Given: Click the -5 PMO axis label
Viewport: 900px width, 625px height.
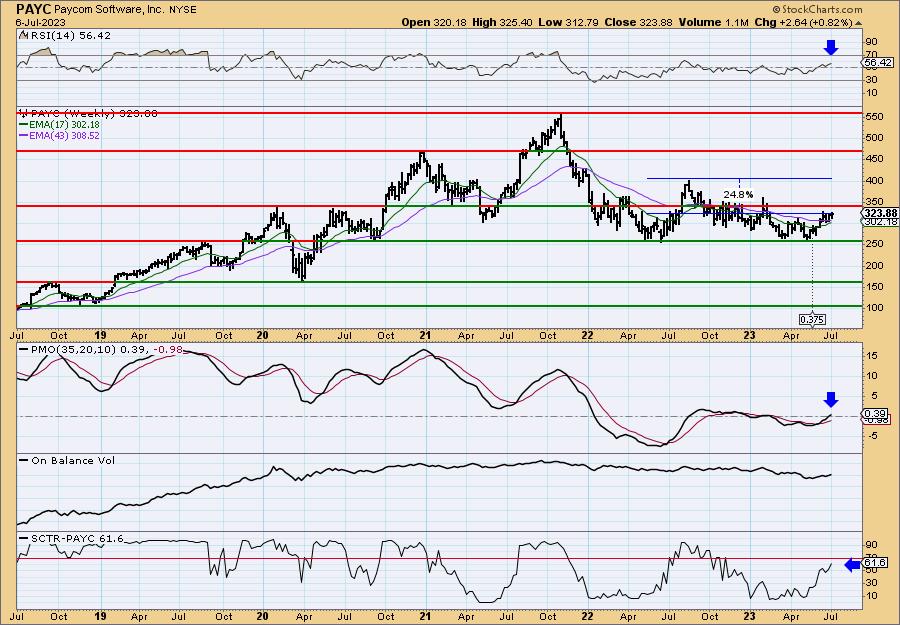Looking at the screenshot, I should tap(872, 436).
